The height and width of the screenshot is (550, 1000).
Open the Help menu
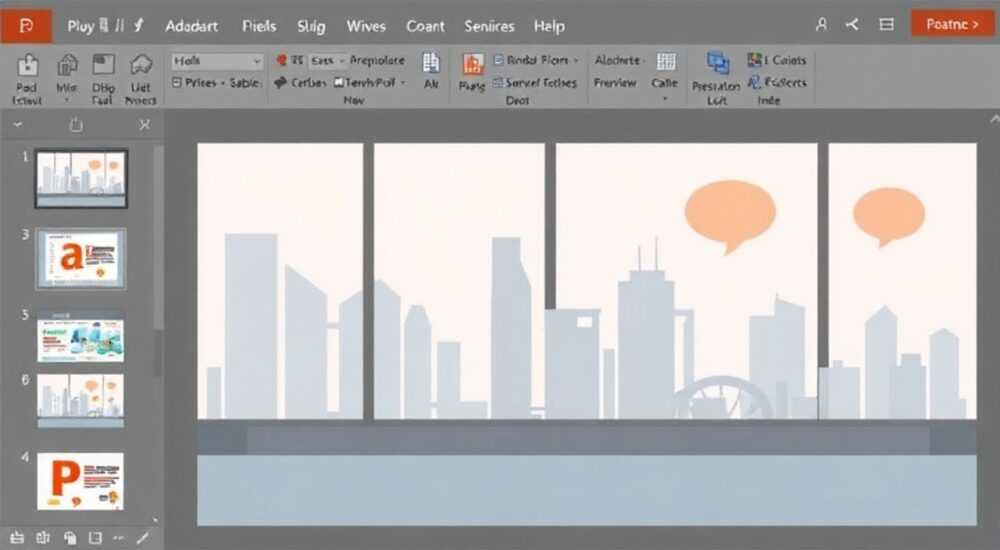coord(549,26)
